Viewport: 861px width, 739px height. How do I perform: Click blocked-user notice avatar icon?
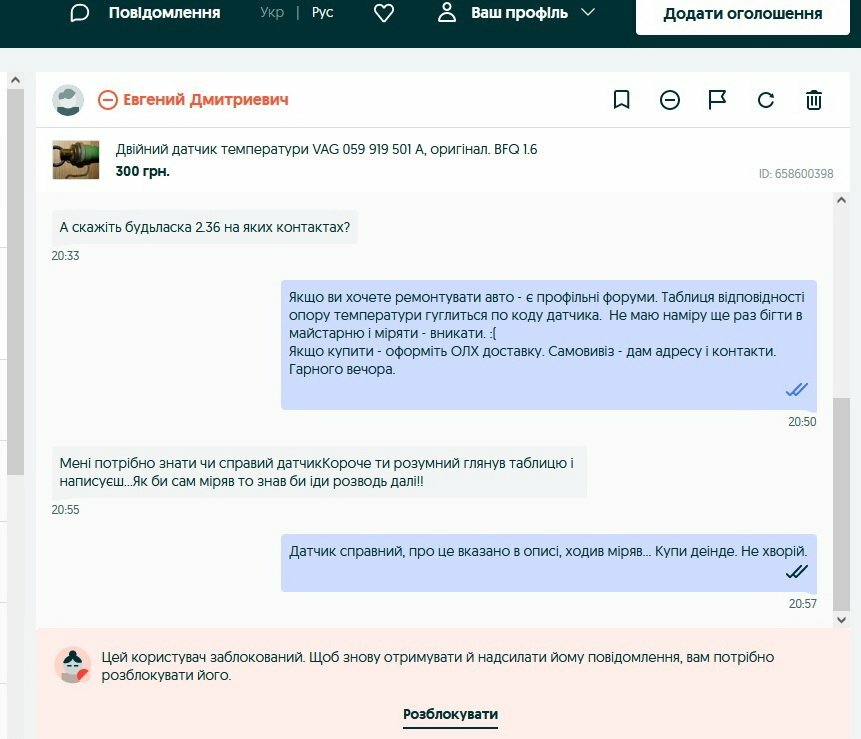(72, 665)
